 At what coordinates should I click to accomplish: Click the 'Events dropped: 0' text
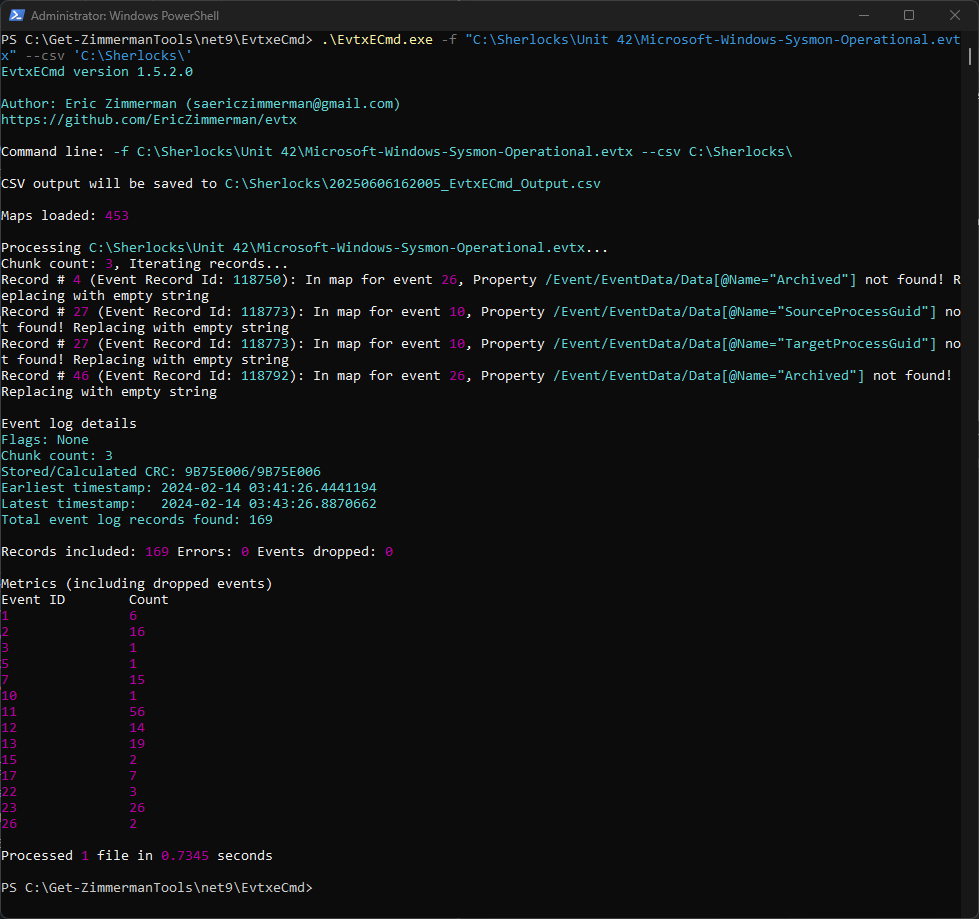(325, 551)
